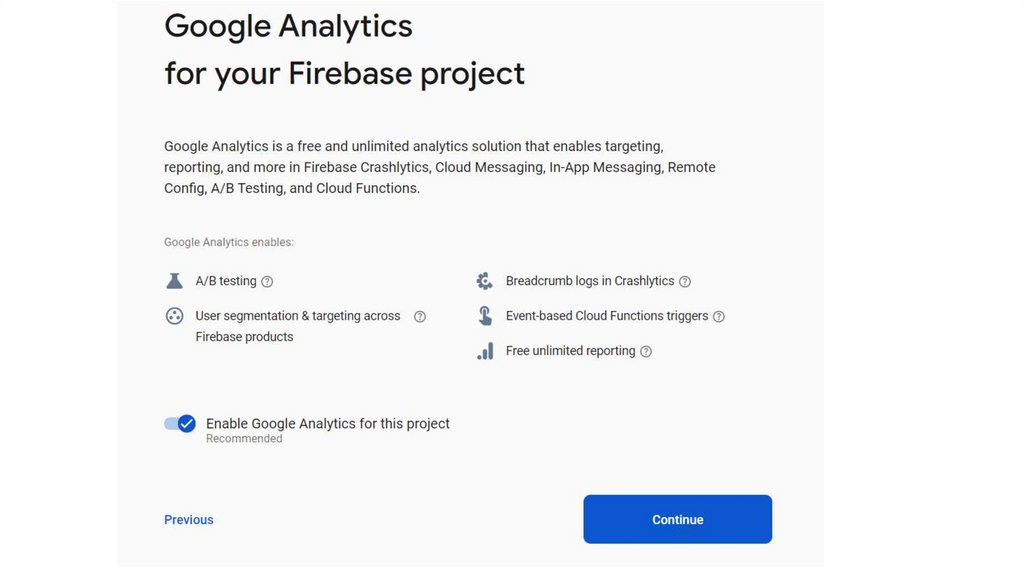
Task: Click the Breadcrumb logs Crashlytics icon
Action: pyautogui.click(x=484, y=281)
